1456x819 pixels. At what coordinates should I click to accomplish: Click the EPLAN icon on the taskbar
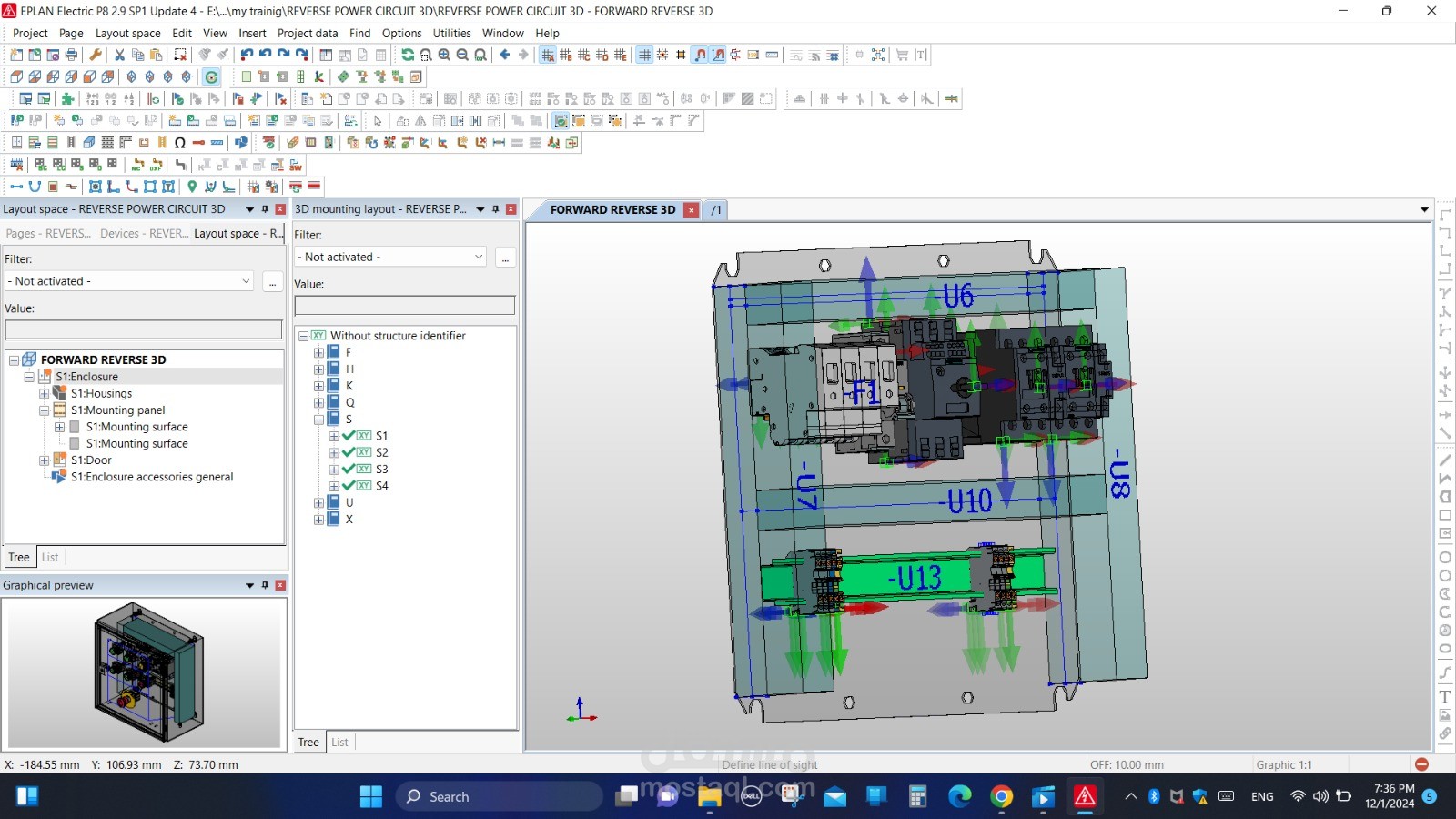pyautogui.click(x=1085, y=797)
